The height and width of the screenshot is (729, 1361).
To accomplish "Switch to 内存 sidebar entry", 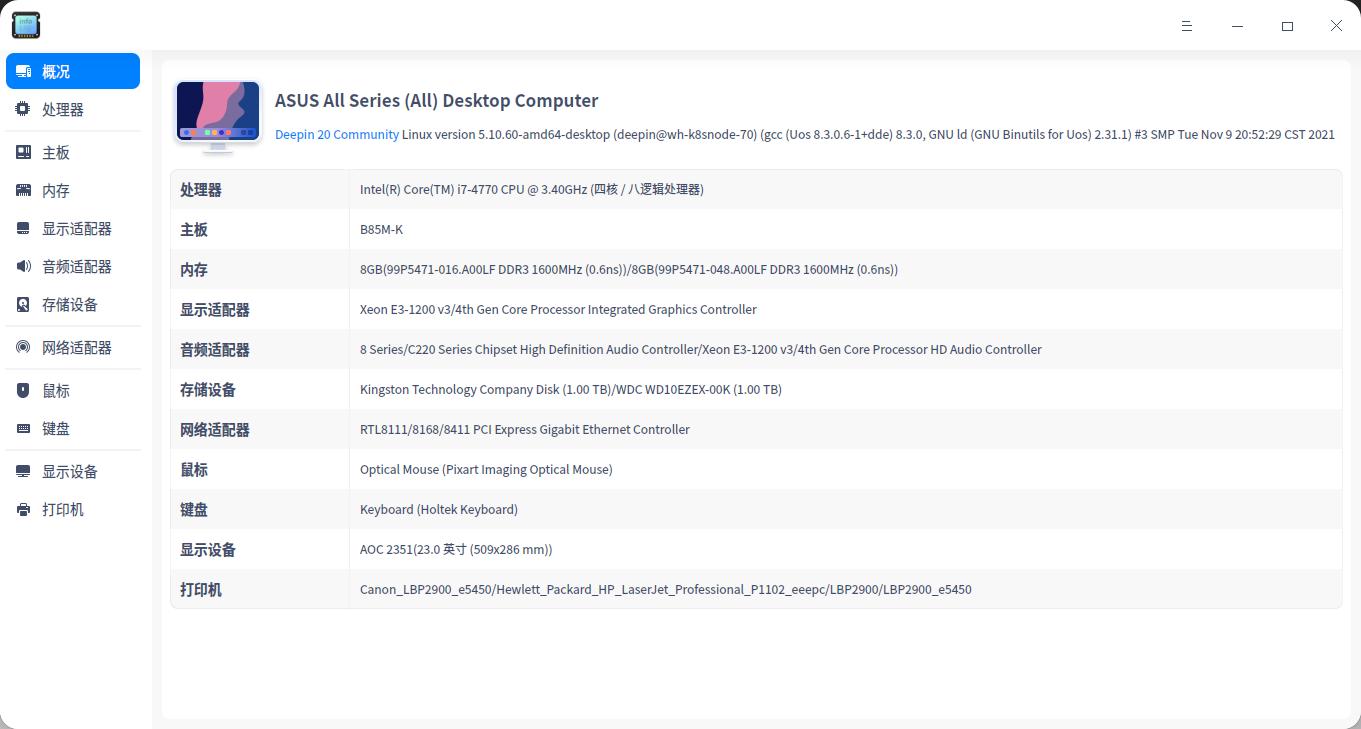I will click(73, 190).
